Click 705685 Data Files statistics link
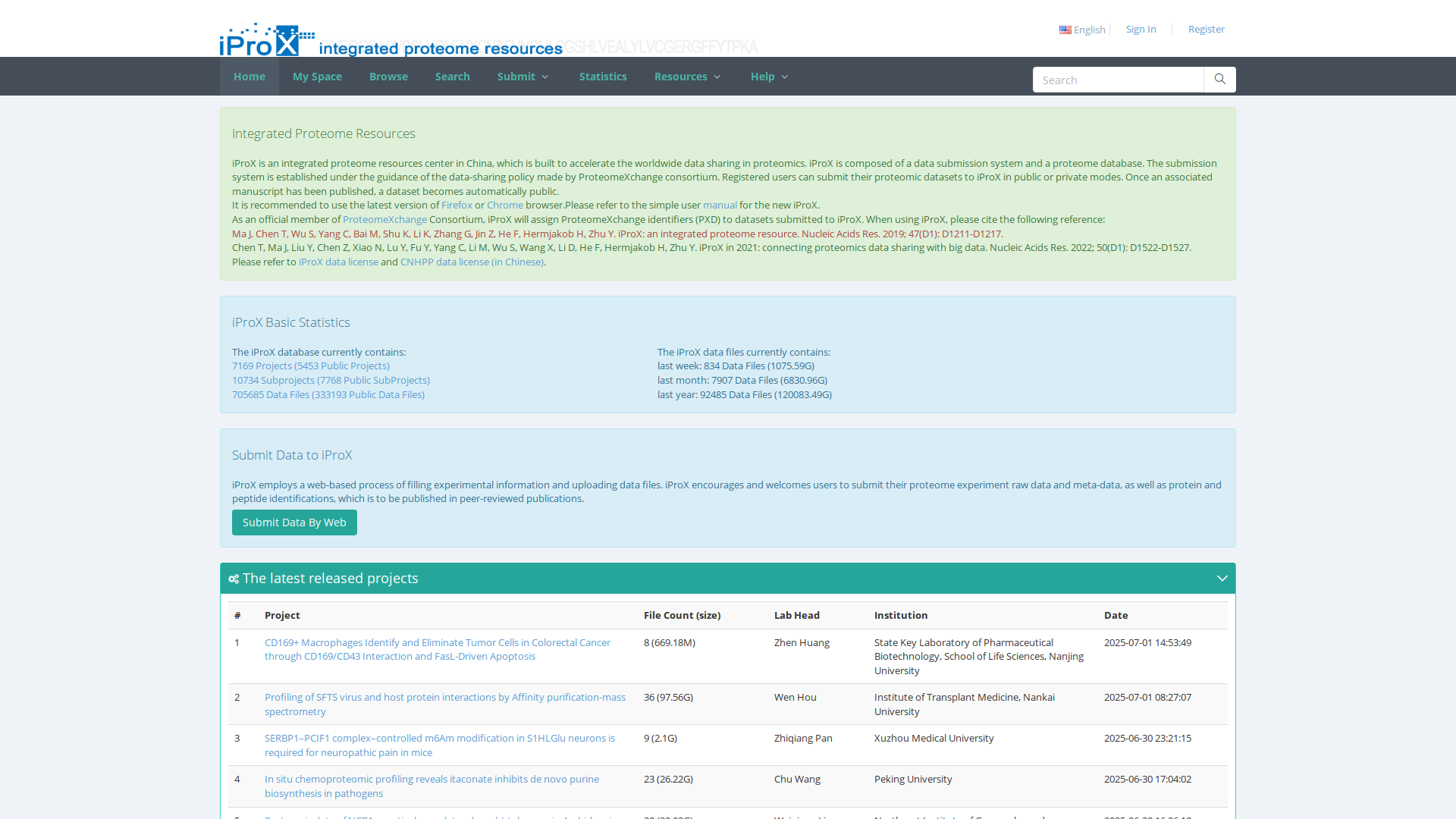This screenshot has height=819, width=1456. pos(328,394)
